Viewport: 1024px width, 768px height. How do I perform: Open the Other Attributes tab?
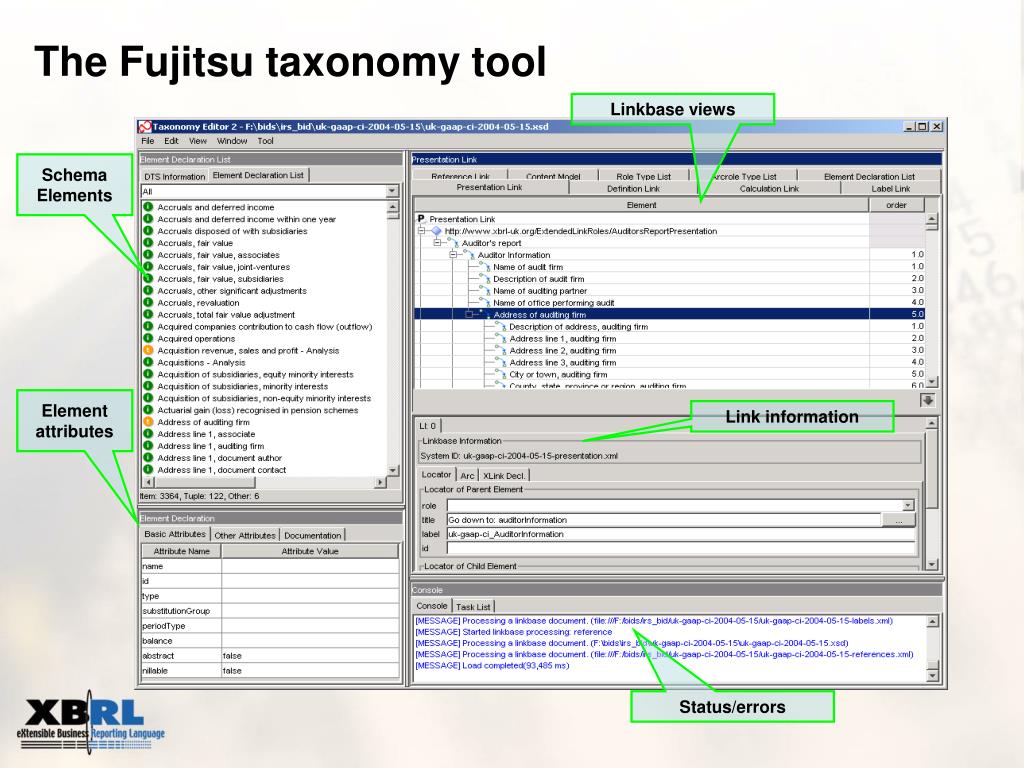tap(245, 536)
